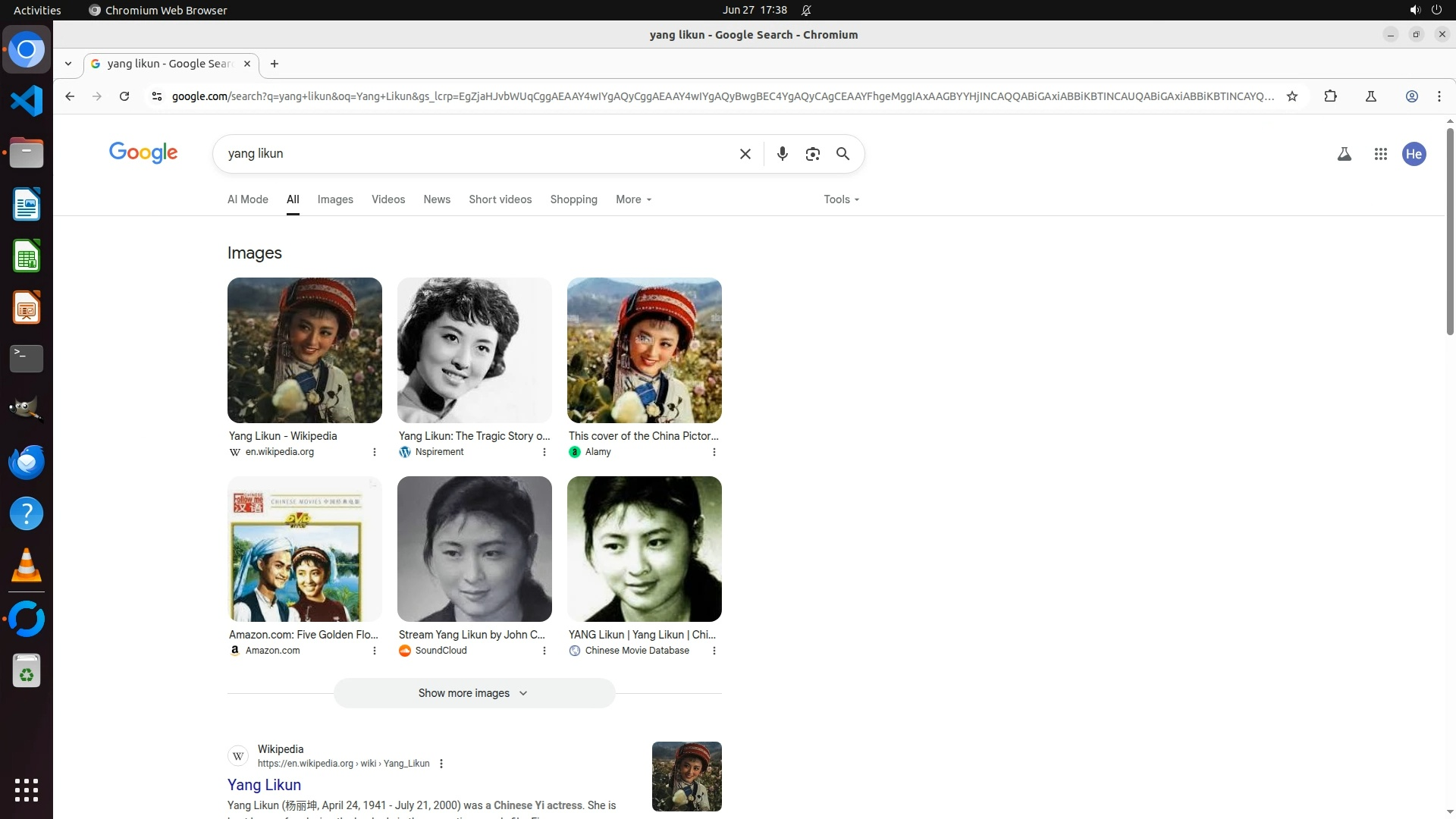Click the voice search microphone icon
The image size is (1456, 819).
click(x=782, y=154)
